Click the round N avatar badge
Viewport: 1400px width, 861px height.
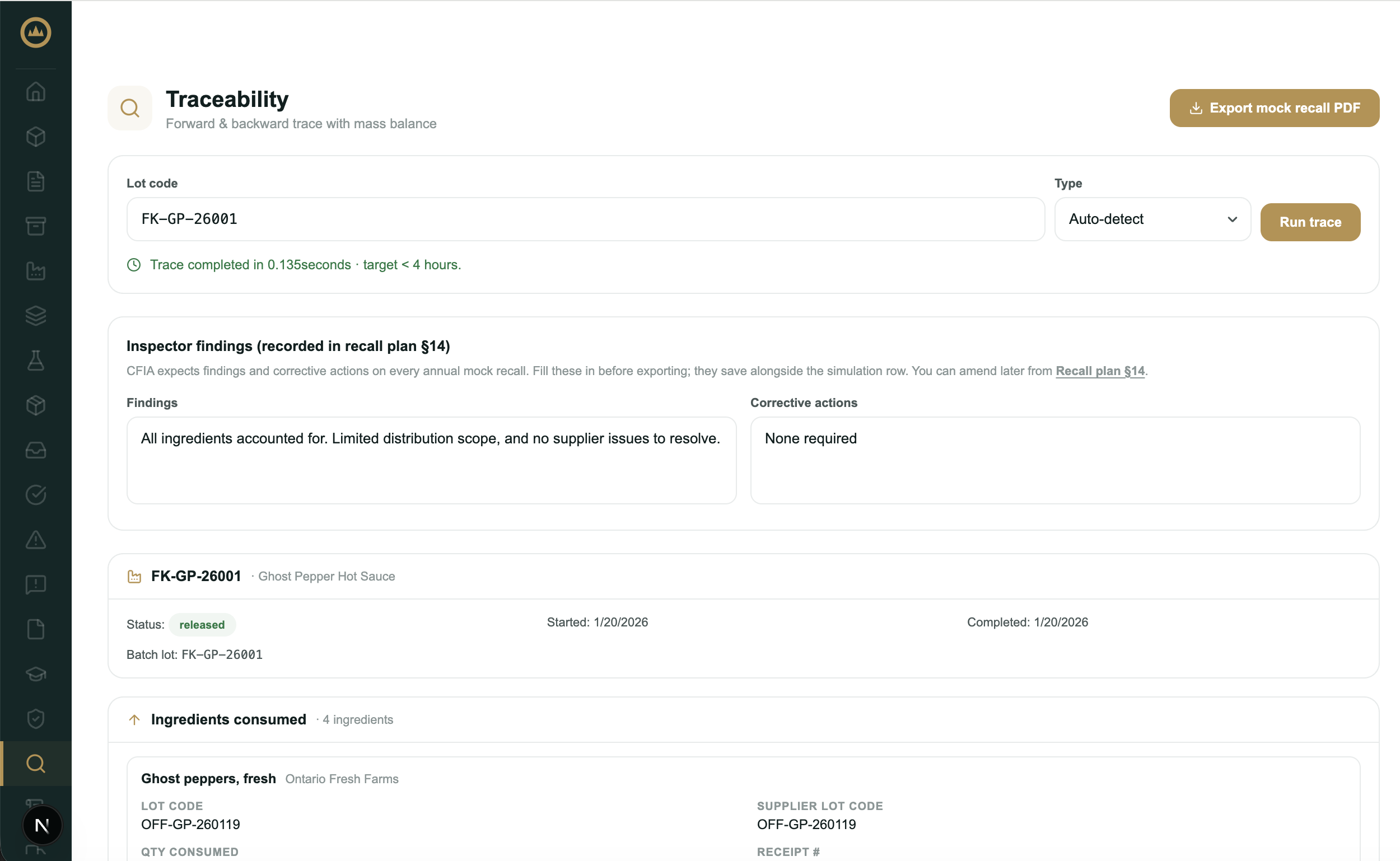(x=42, y=825)
